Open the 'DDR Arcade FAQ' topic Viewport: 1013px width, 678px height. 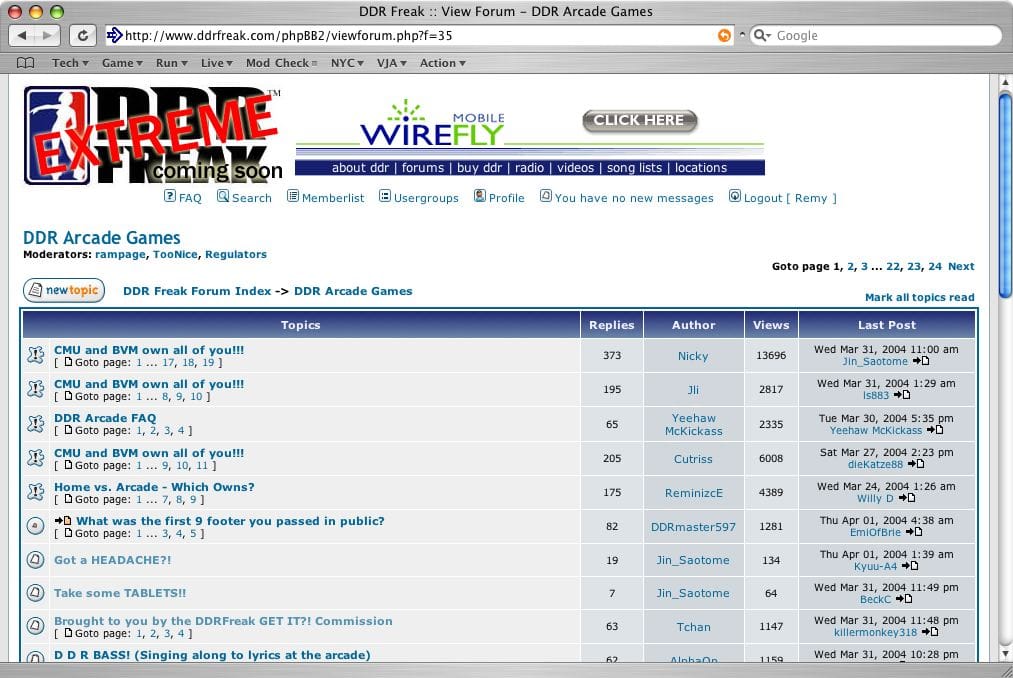click(105, 418)
